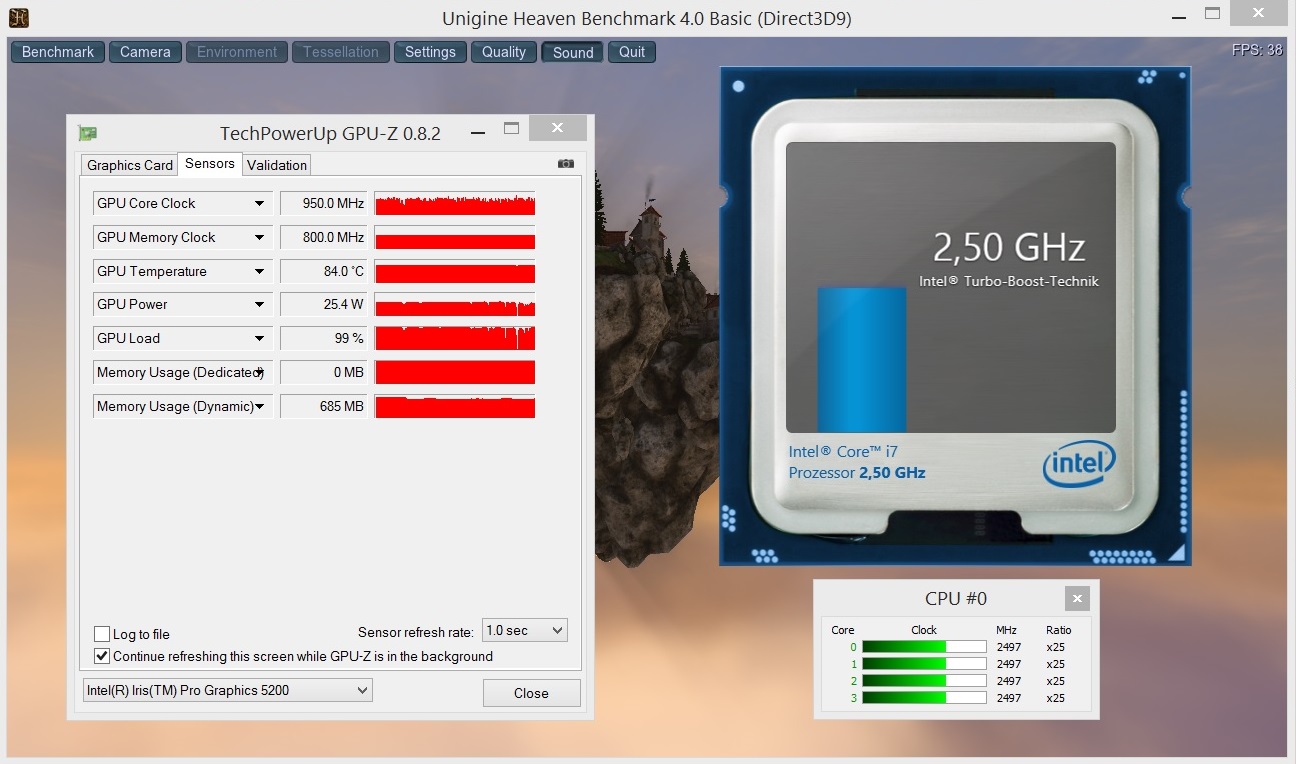1296x764 pixels.
Task: Open the Intel Iris Pro Graphics 5200 selector
Action: (227, 690)
